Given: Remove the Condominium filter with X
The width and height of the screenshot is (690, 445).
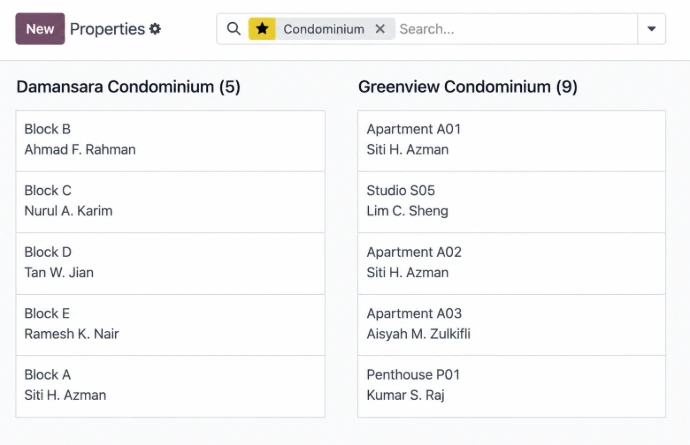Looking at the screenshot, I should coord(380,29).
